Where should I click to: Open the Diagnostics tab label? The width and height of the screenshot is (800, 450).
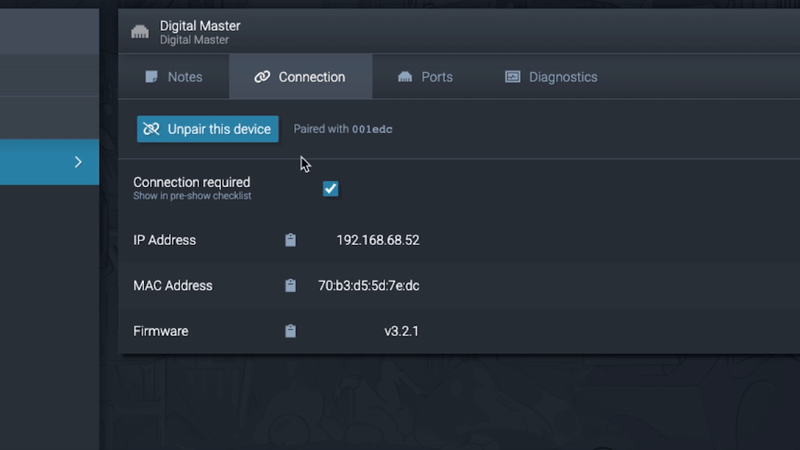pyautogui.click(x=563, y=77)
